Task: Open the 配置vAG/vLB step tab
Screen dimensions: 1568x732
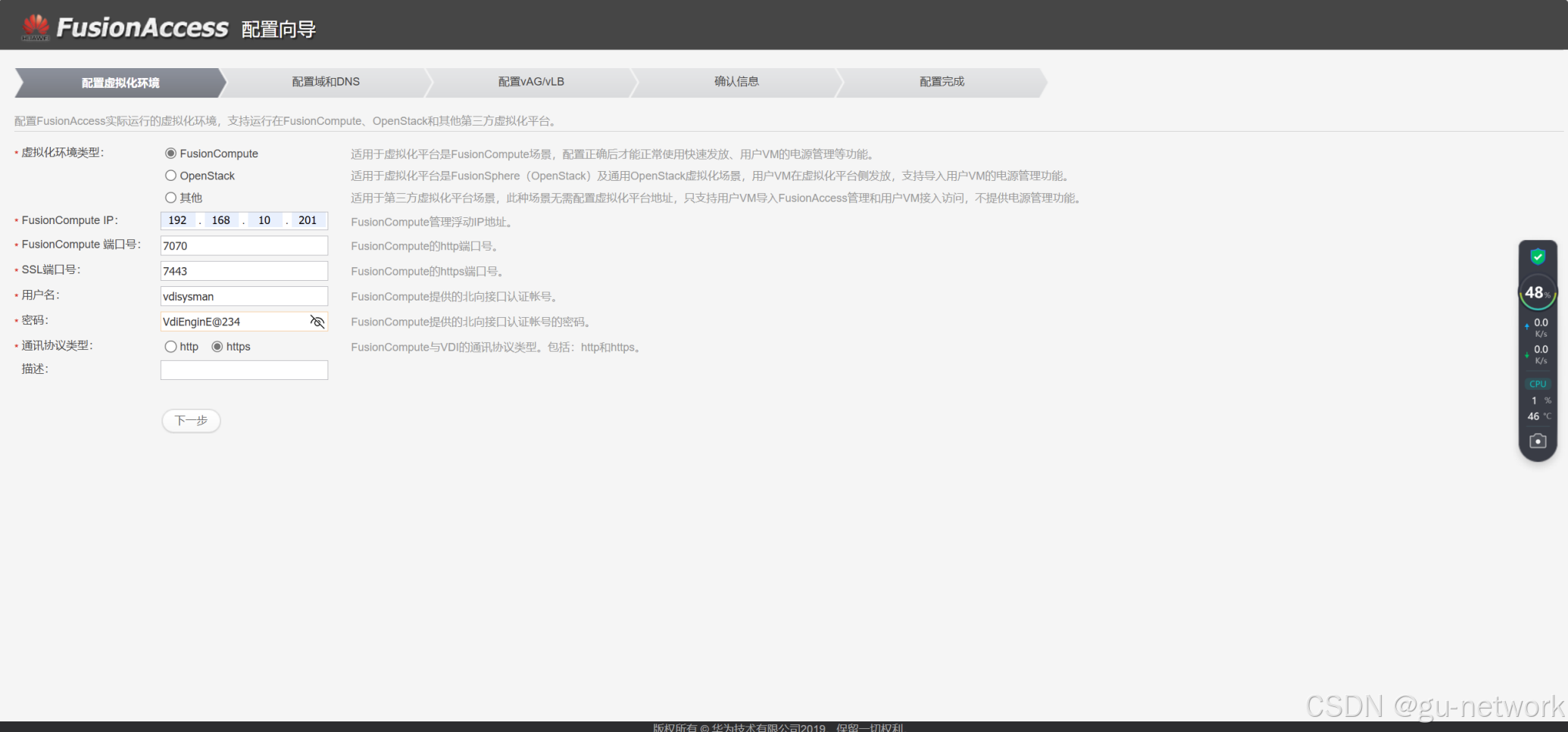Action: (531, 82)
